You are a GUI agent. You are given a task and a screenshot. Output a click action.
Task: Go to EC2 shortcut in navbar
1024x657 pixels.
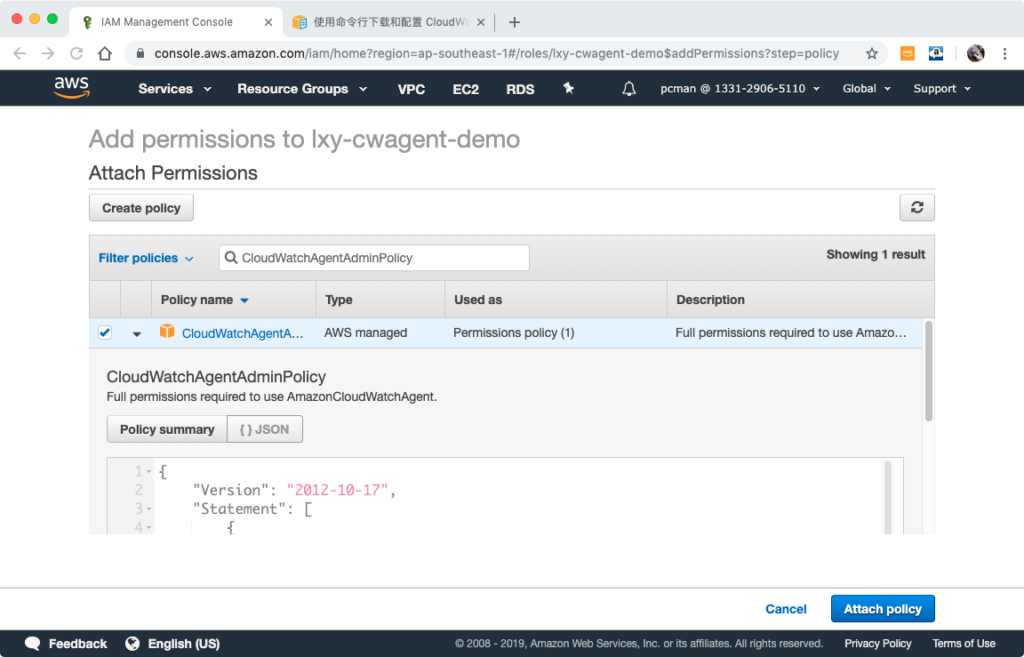(x=466, y=89)
